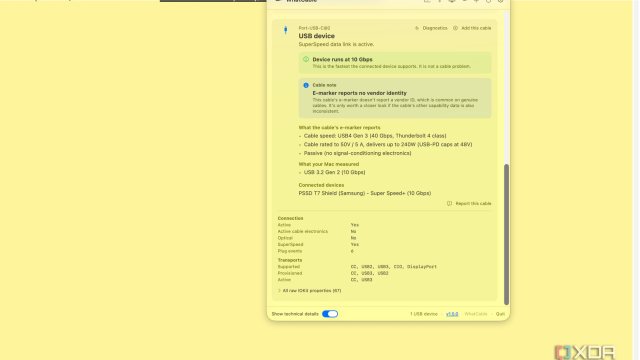640x360 pixels.
Task: Click CC, USB3 active transports value
Action: [x=361, y=280]
